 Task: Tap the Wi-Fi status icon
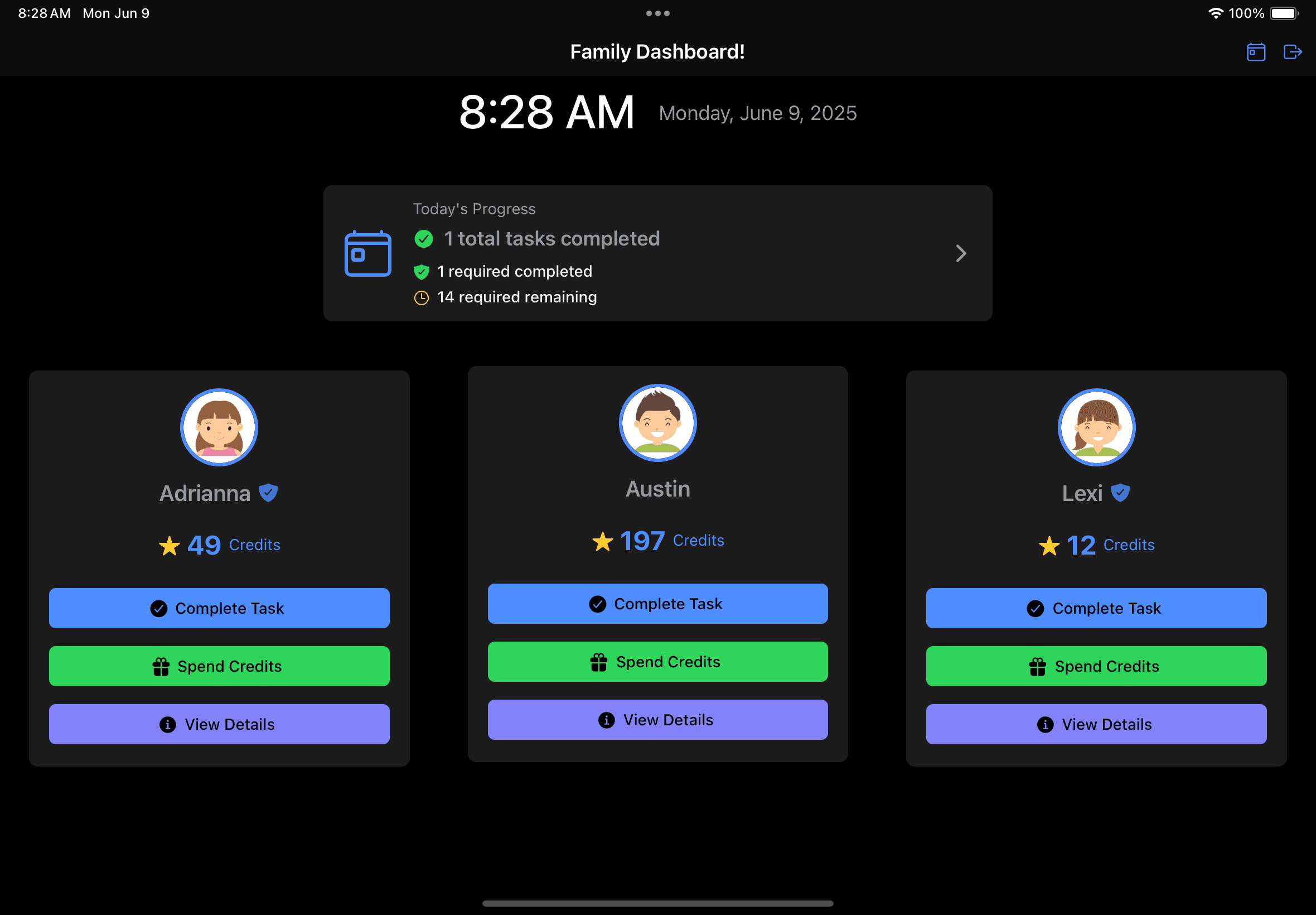[x=1216, y=13]
